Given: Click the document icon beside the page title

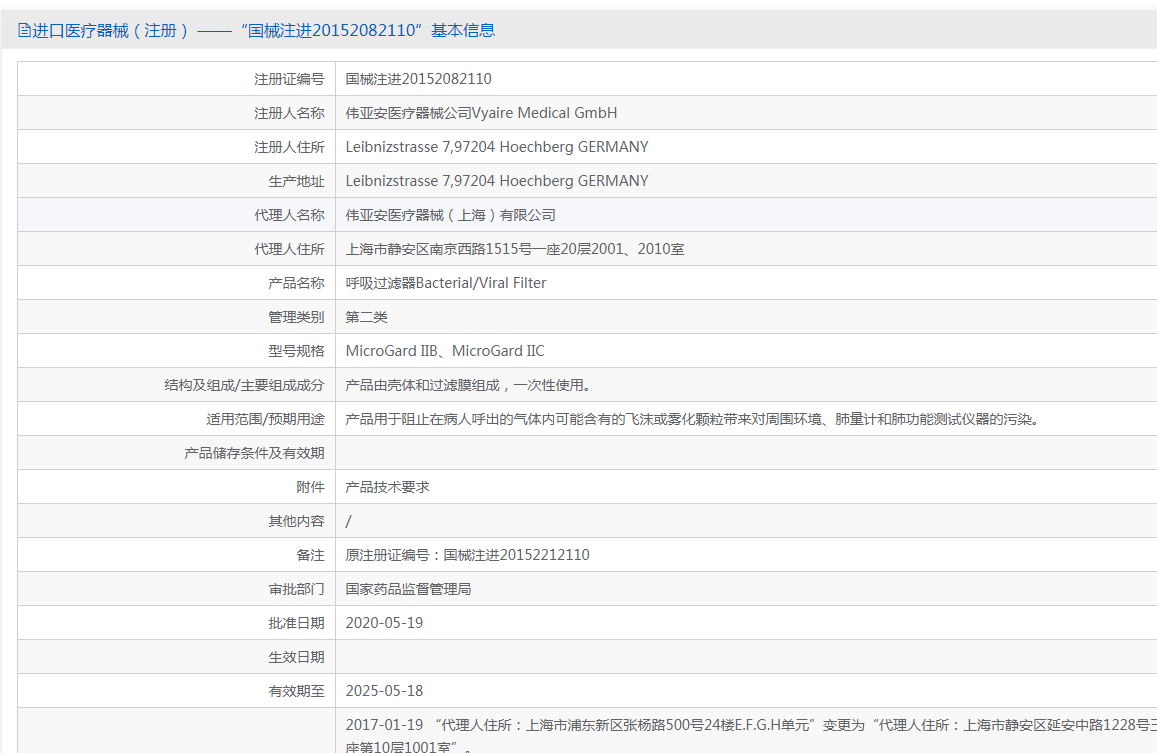Looking at the screenshot, I should point(24,30).
